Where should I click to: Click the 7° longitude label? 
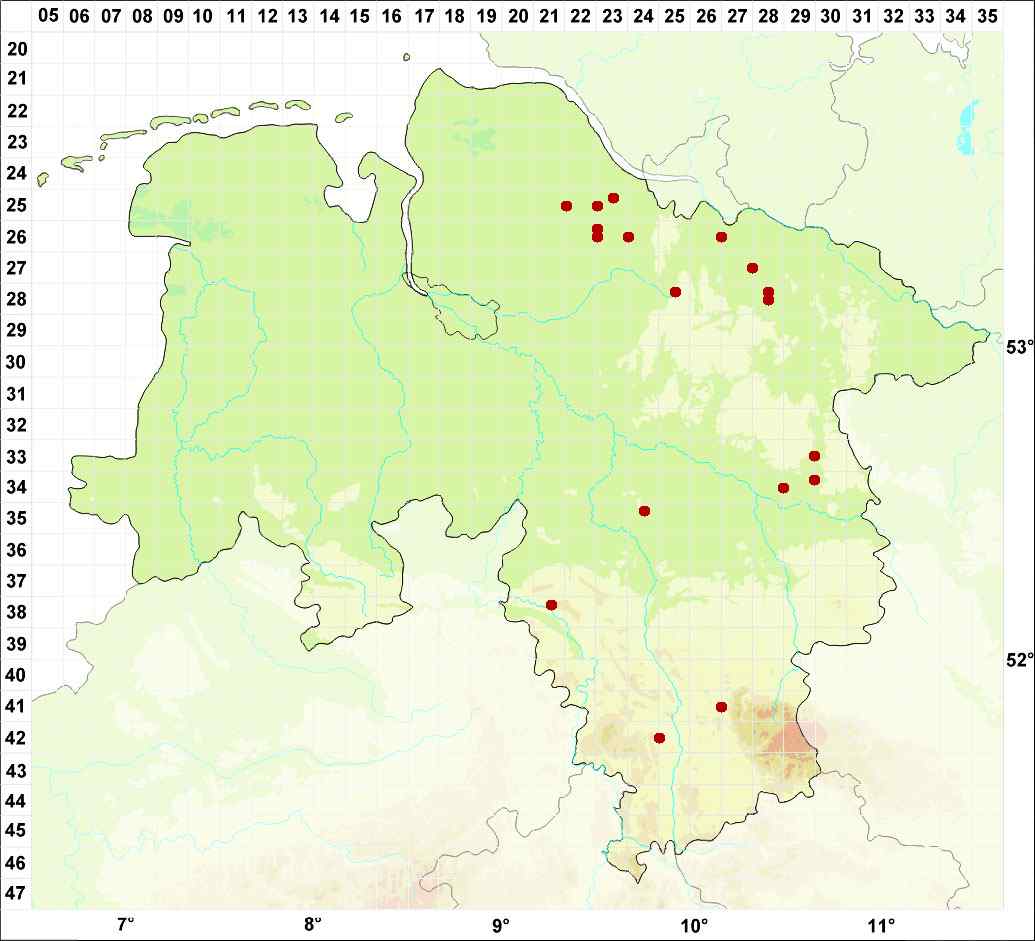[125, 924]
